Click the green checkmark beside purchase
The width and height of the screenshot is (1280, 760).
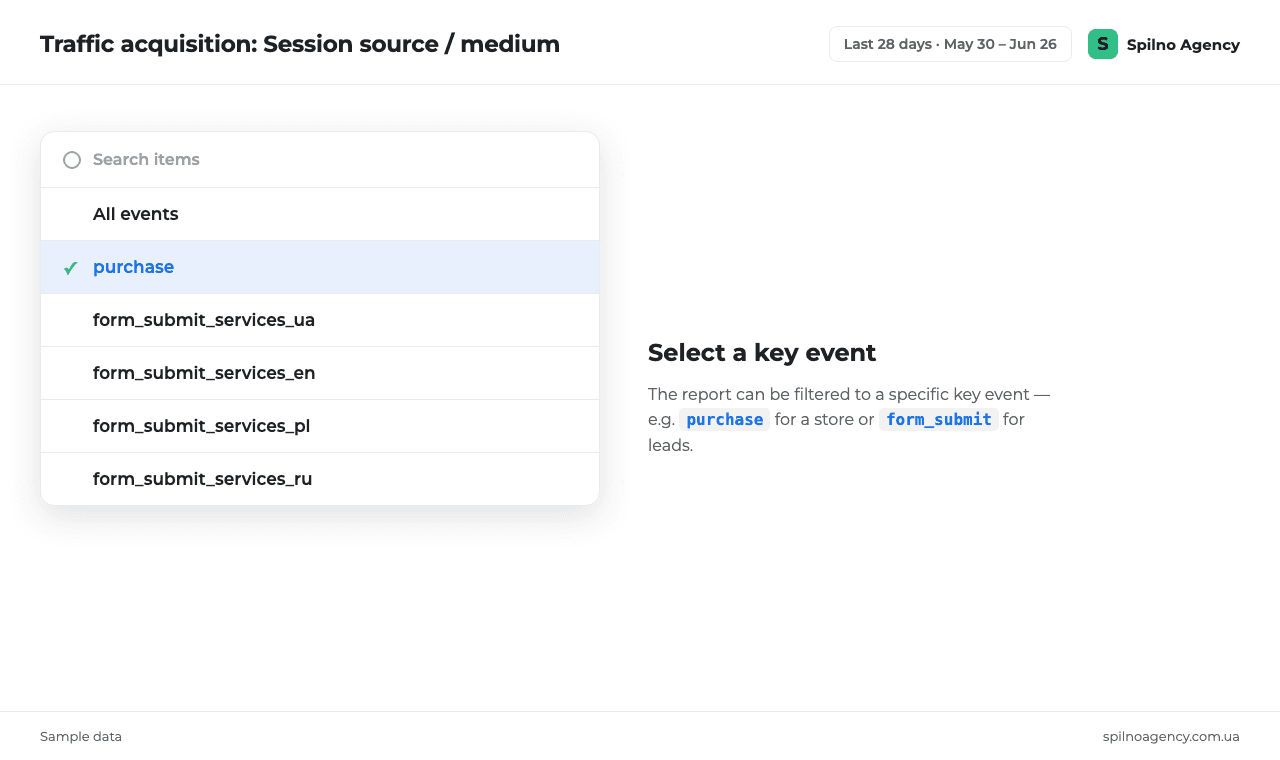71,268
